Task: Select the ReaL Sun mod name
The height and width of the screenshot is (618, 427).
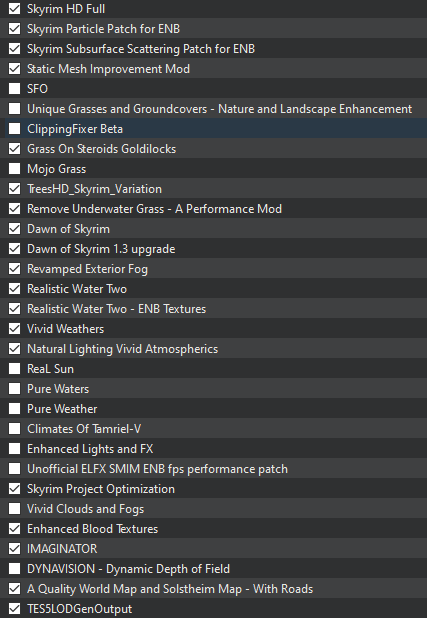Action: coord(50,369)
